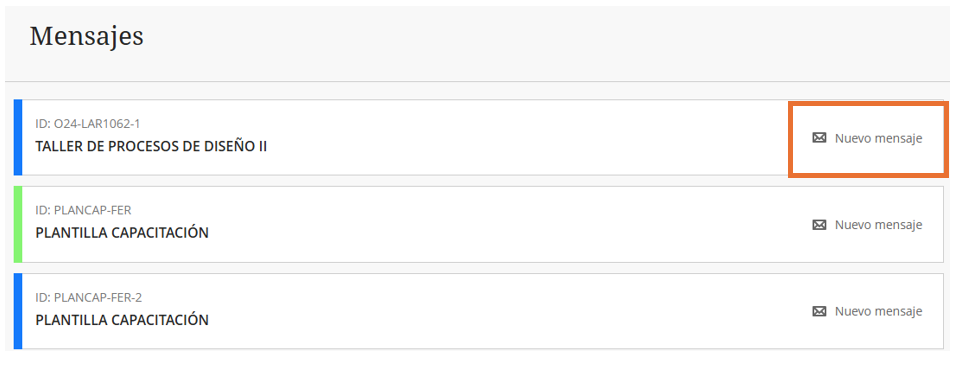Click inside the orange highlighted box in the first row
955x375 pixels.
point(869,140)
